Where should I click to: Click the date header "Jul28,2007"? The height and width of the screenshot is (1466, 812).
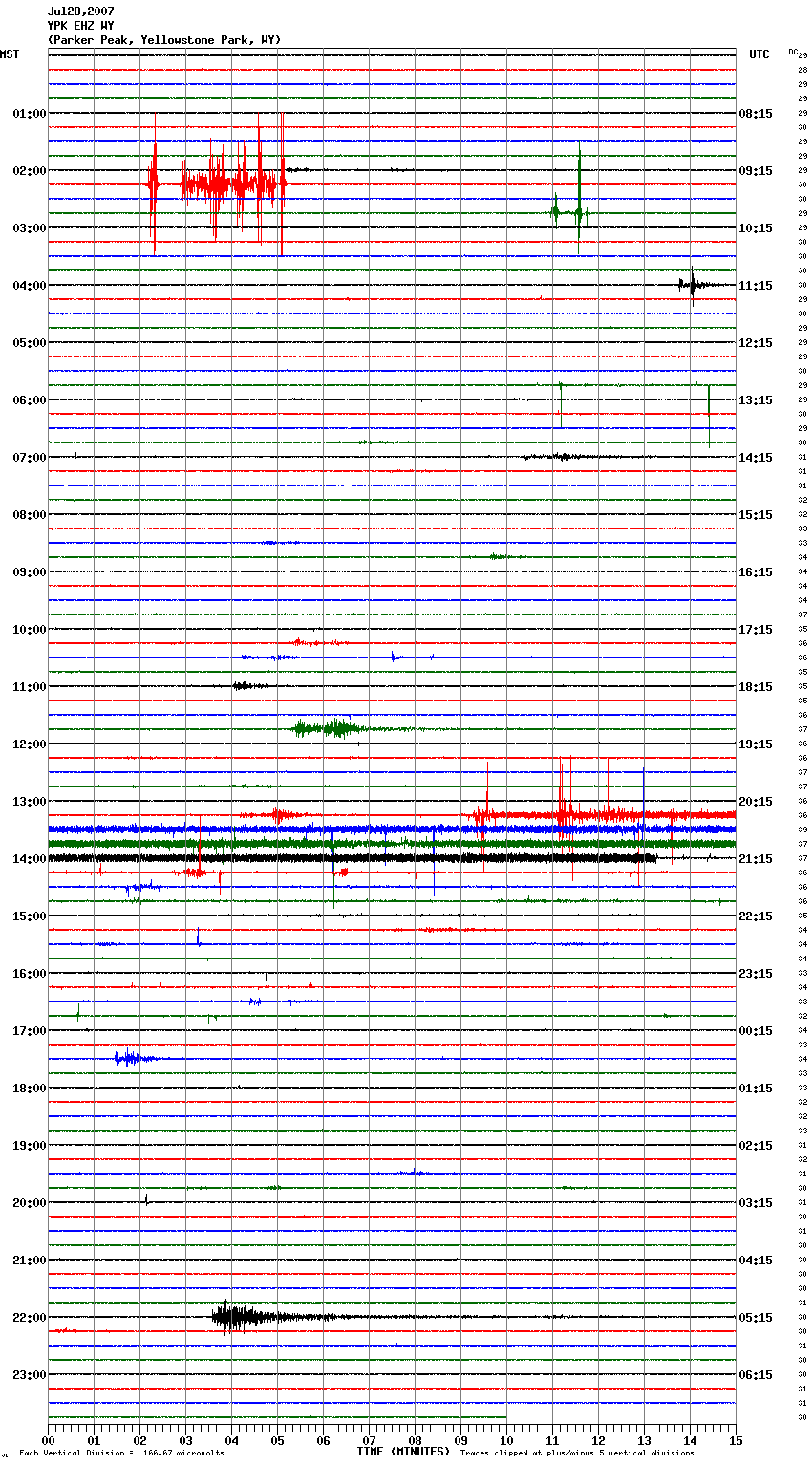click(80, 11)
